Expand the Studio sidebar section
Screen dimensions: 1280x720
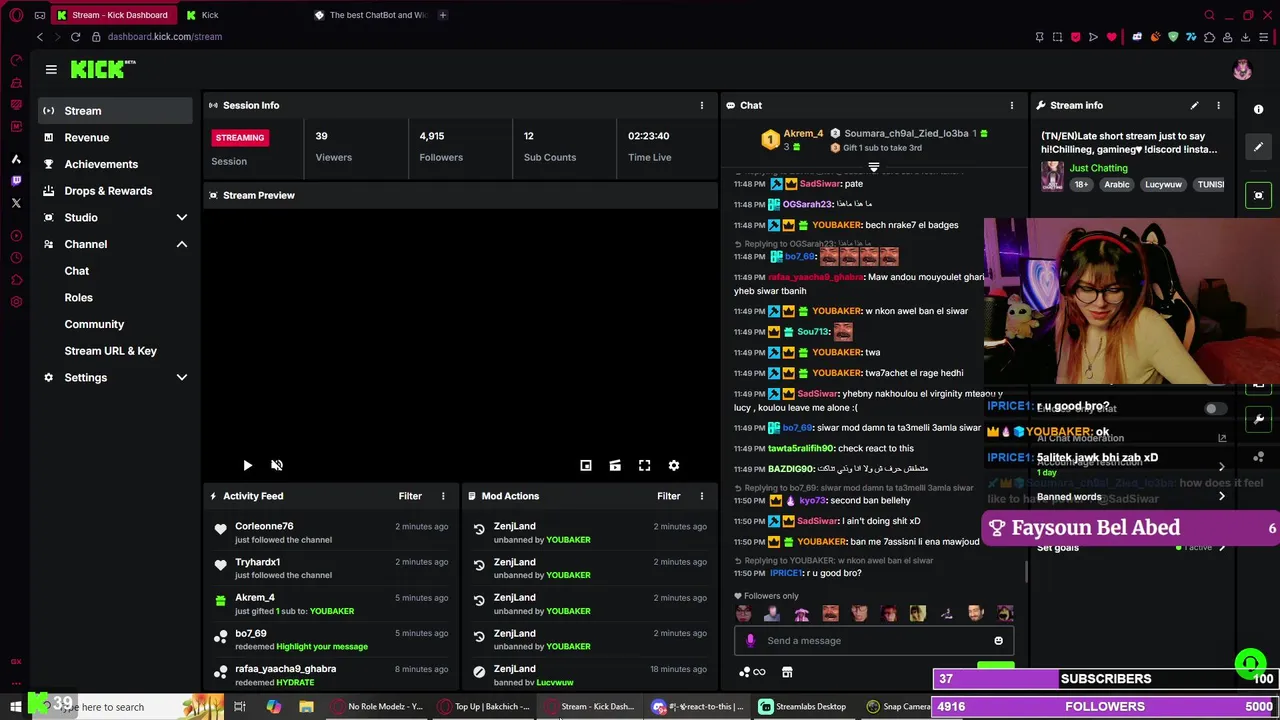(x=182, y=217)
